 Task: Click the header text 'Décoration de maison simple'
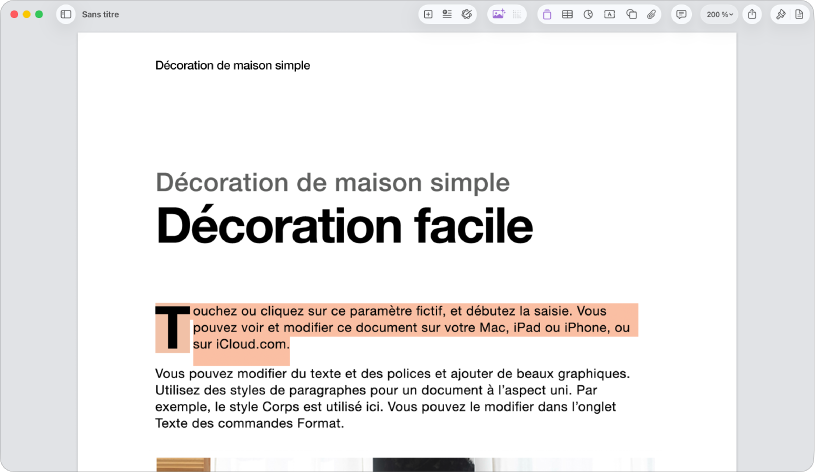coord(232,66)
